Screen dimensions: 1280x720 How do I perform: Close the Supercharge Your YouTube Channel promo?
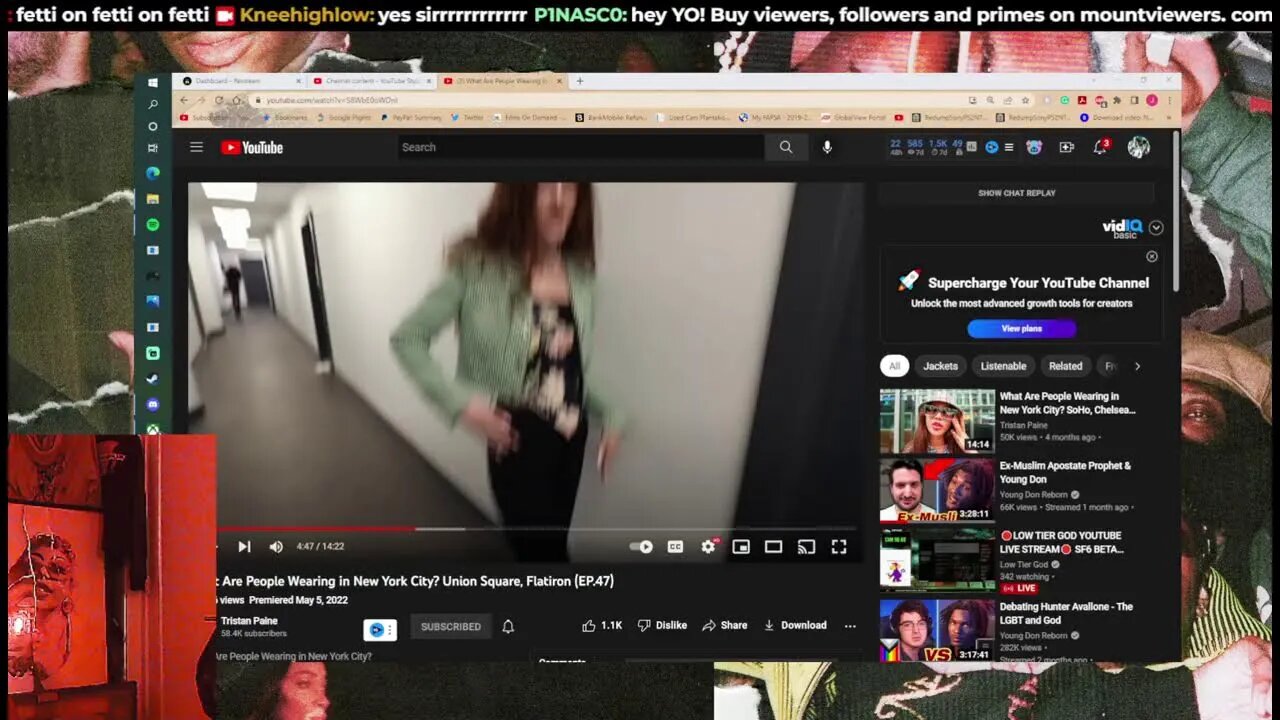[1152, 257]
